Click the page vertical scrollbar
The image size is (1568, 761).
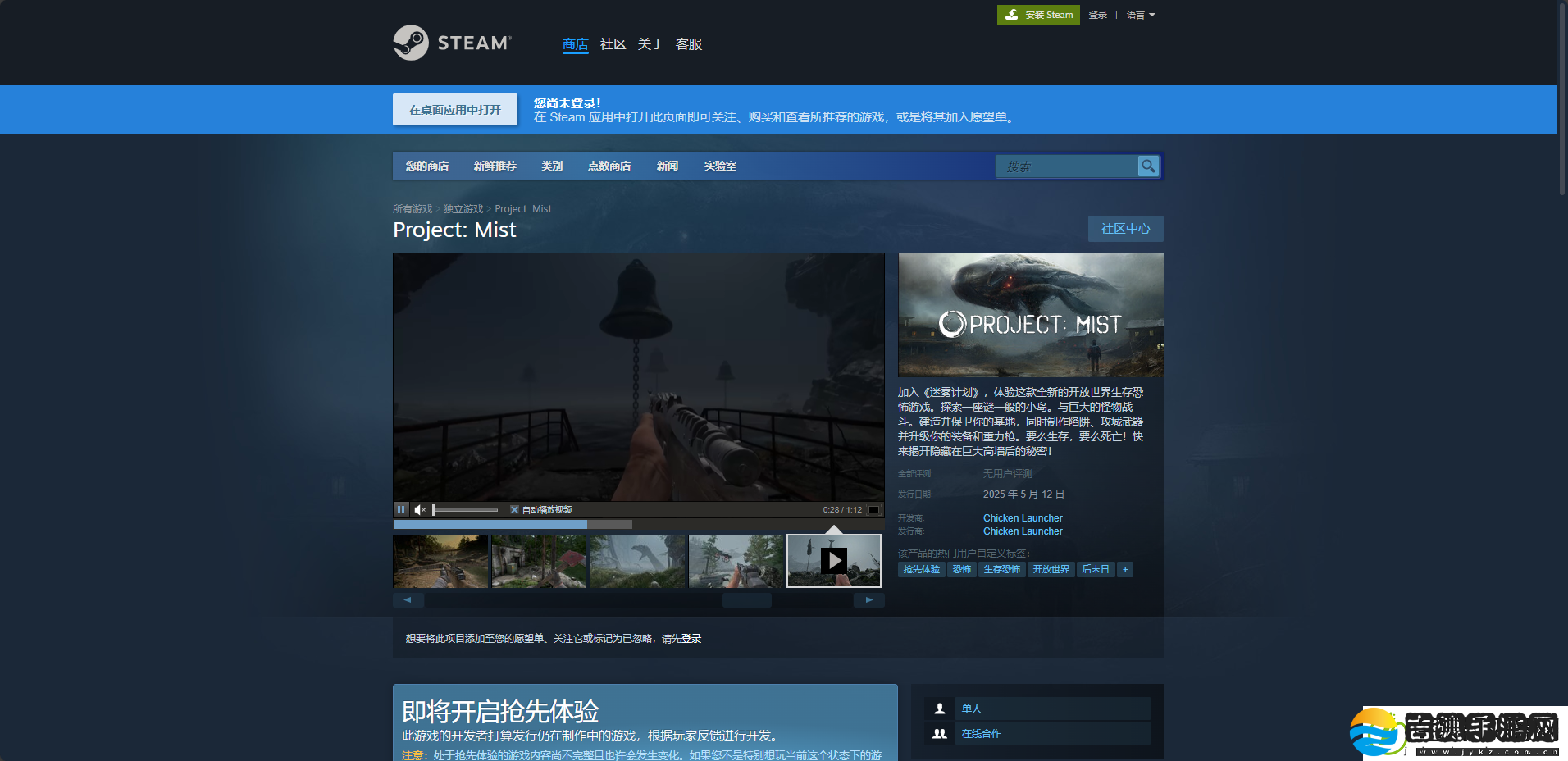click(x=1562, y=98)
